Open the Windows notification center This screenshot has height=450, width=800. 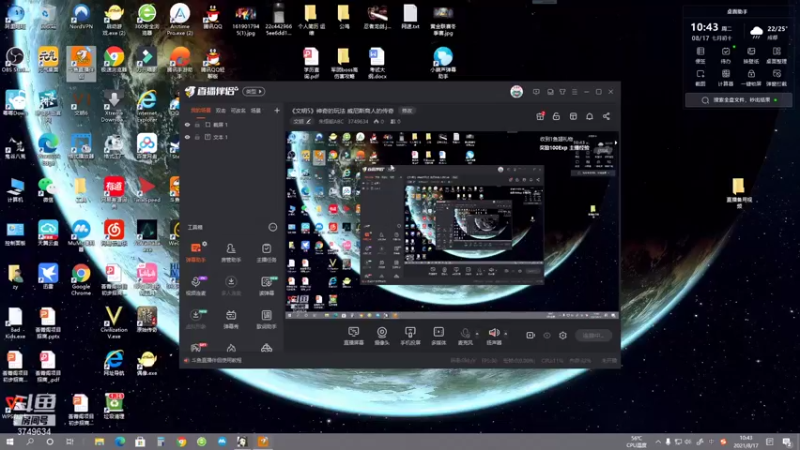tap(787, 442)
